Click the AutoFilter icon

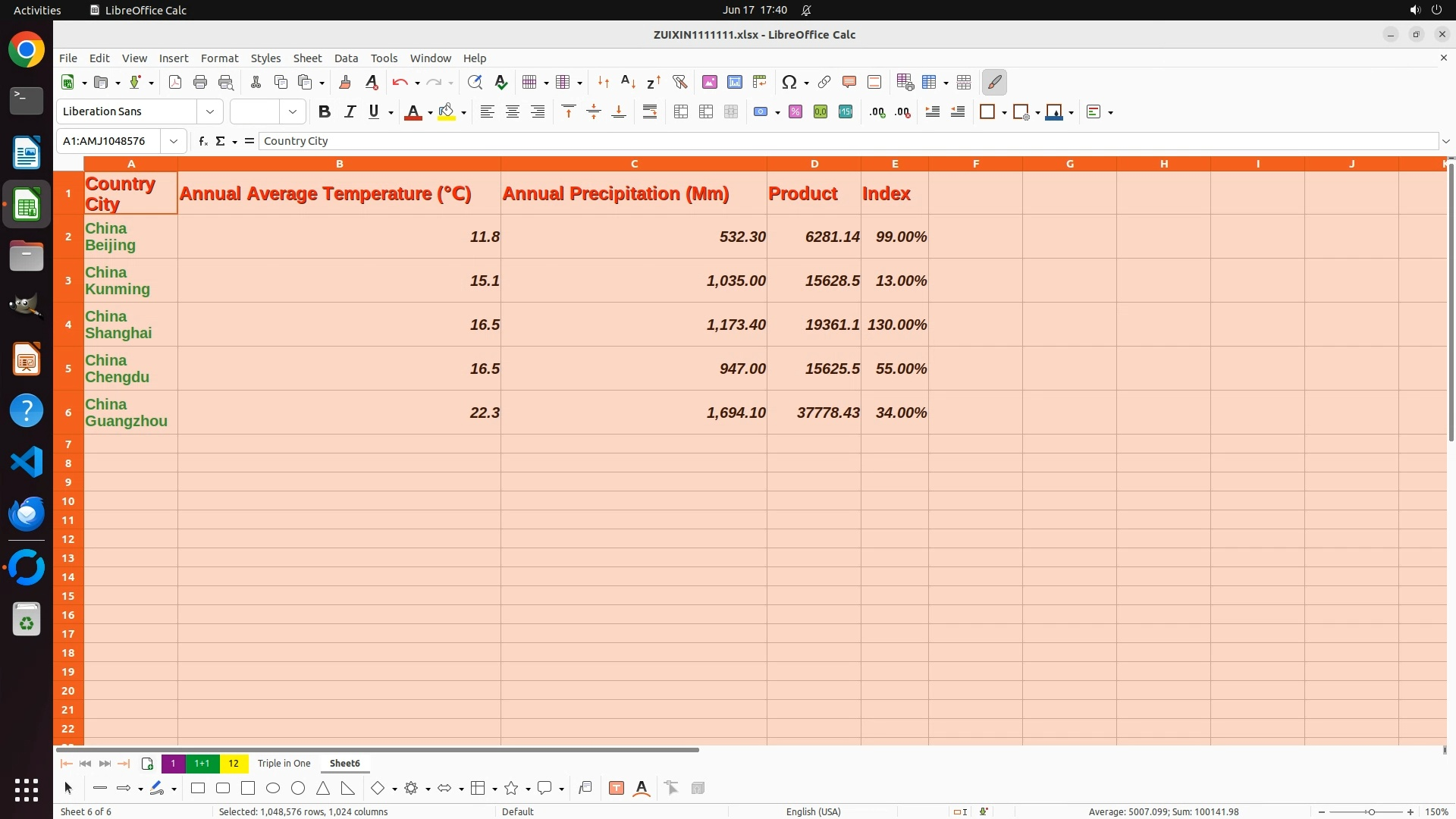point(679,82)
